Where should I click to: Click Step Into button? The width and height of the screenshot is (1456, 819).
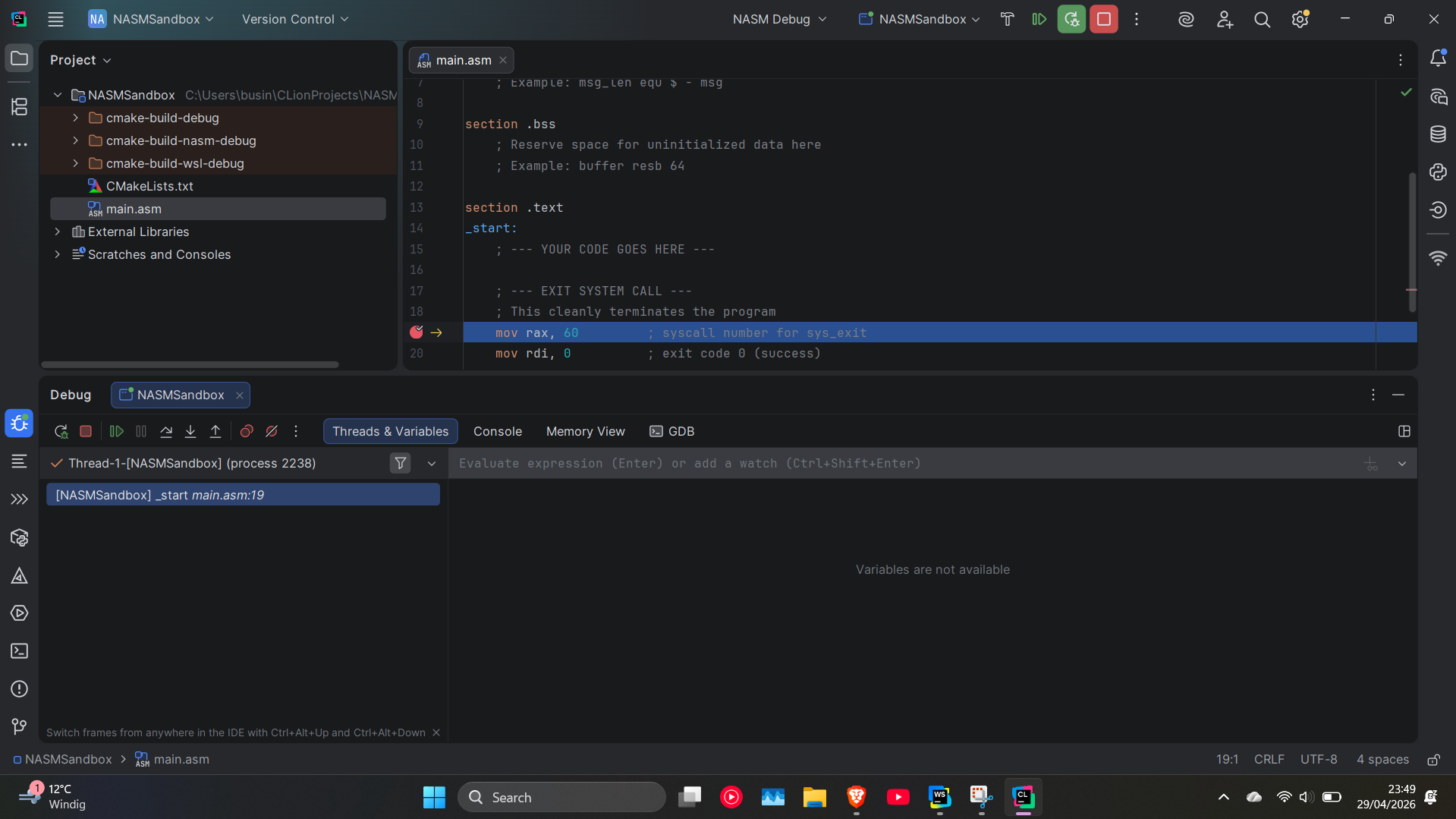190,431
